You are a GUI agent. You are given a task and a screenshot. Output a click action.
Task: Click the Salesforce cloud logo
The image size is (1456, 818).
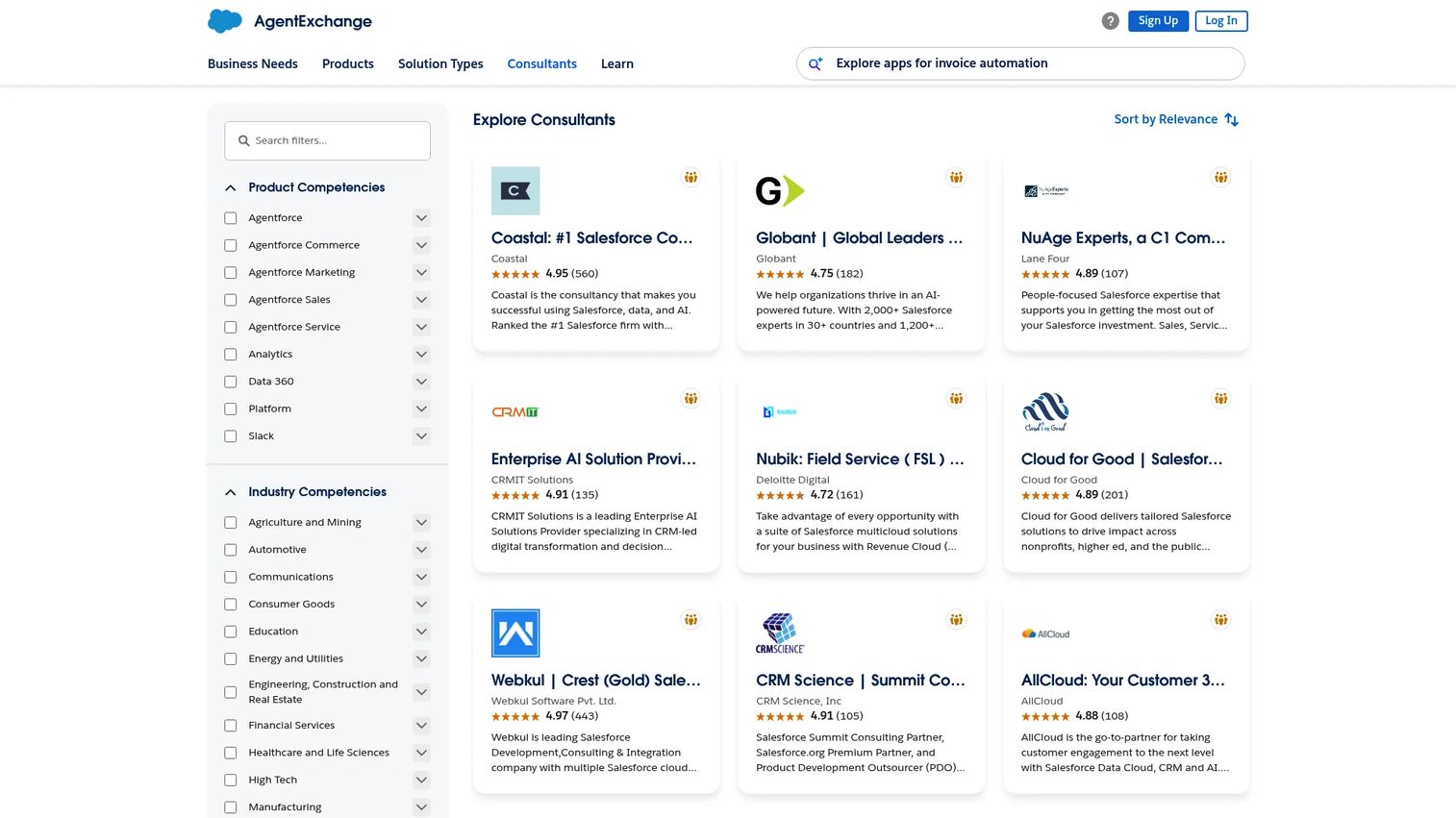(225, 21)
